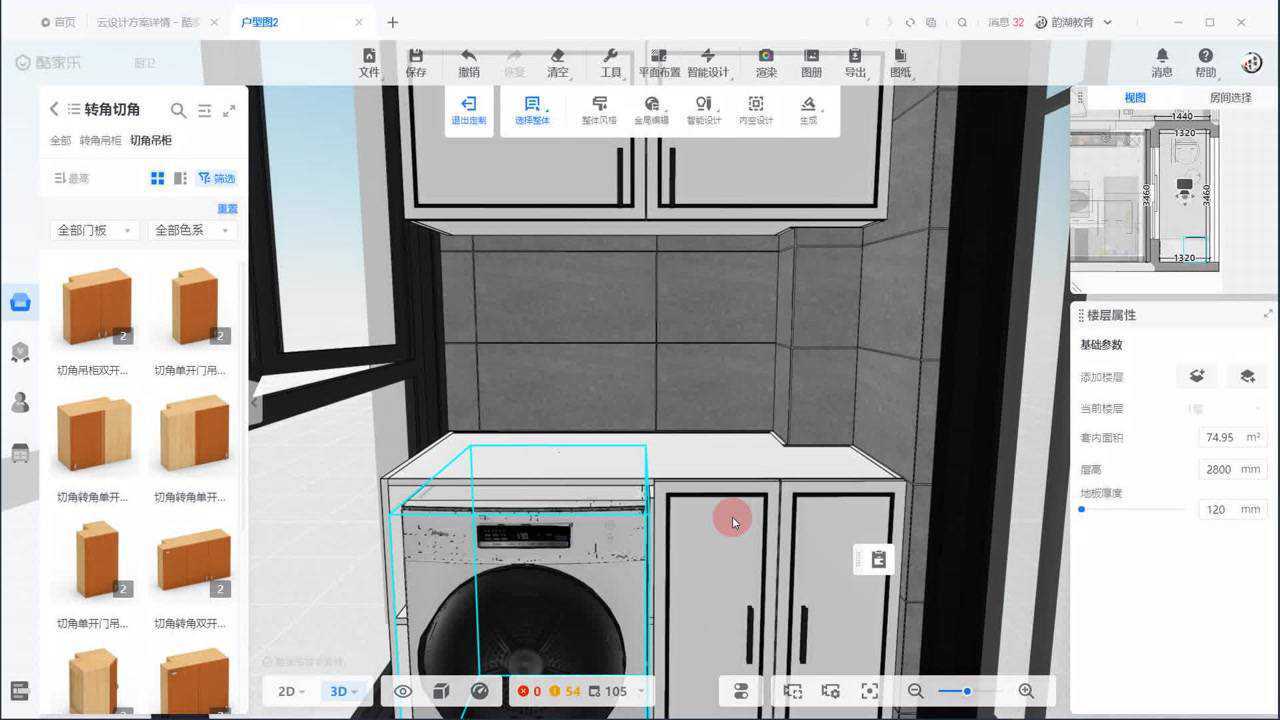Adjust the 地板厚度 floor thickness slider
Viewport: 1280px width, 720px height.
pos(1132,509)
